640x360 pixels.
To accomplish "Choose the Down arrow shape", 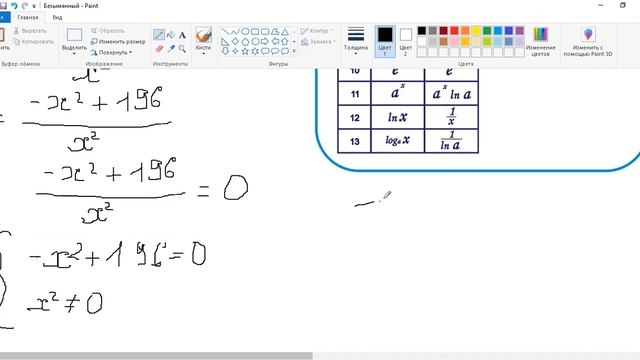I will pos(225,51).
